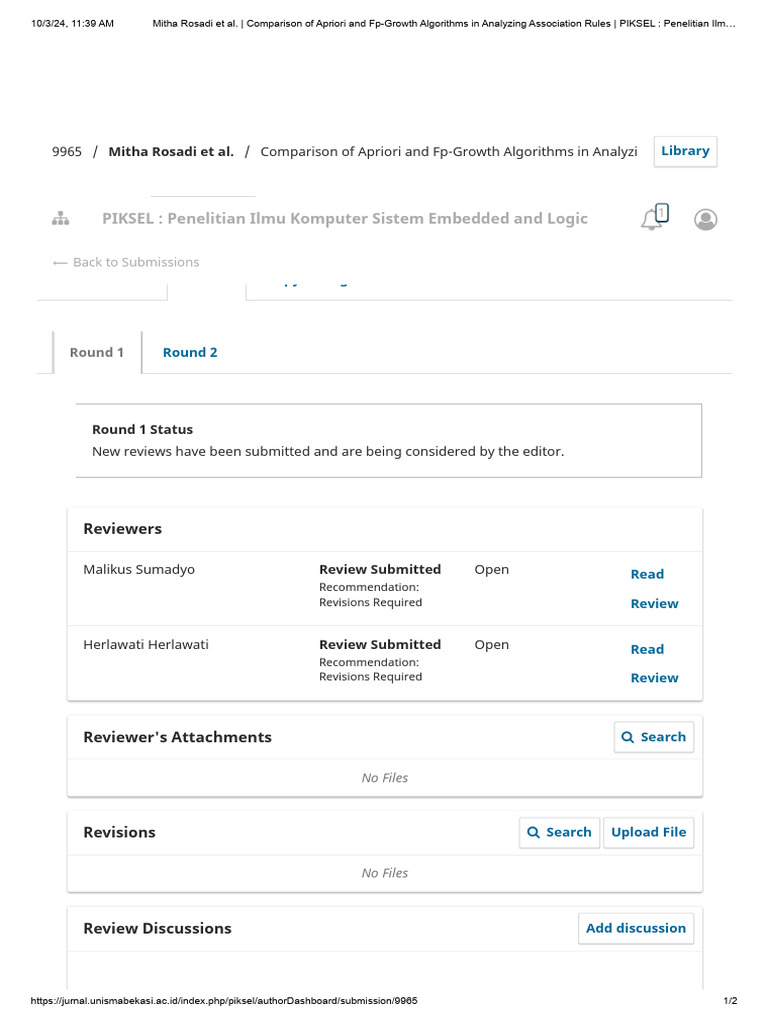Click submission ID 9965 in breadcrumb
Viewport: 768px width, 1024px height.
67,152
